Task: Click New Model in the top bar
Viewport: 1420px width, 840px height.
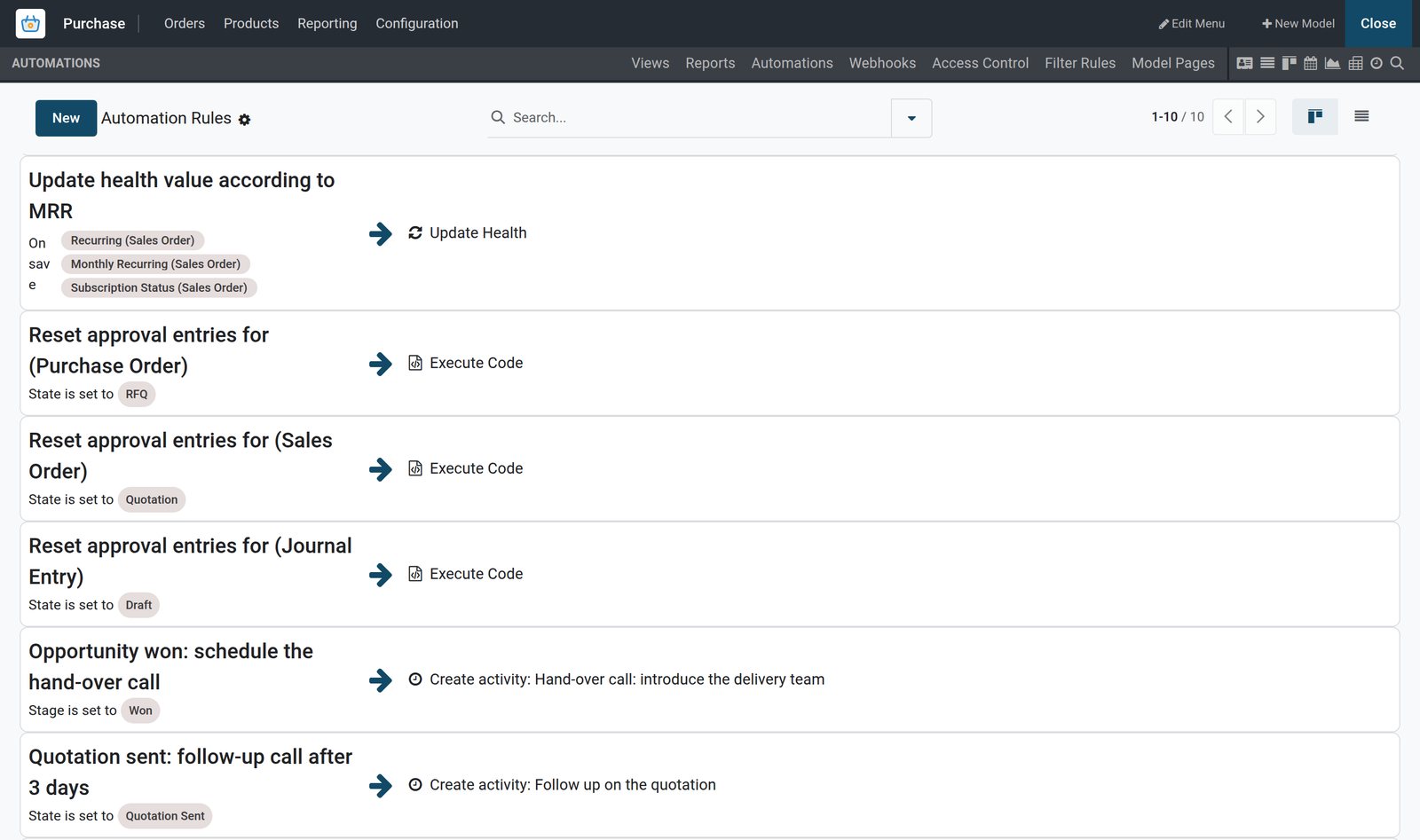Action: pyautogui.click(x=1298, y=24)
